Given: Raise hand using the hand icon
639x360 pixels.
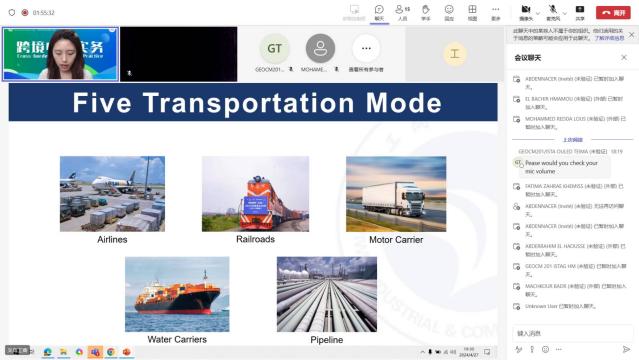Looking at the screenshot, I should pos(425,12).
